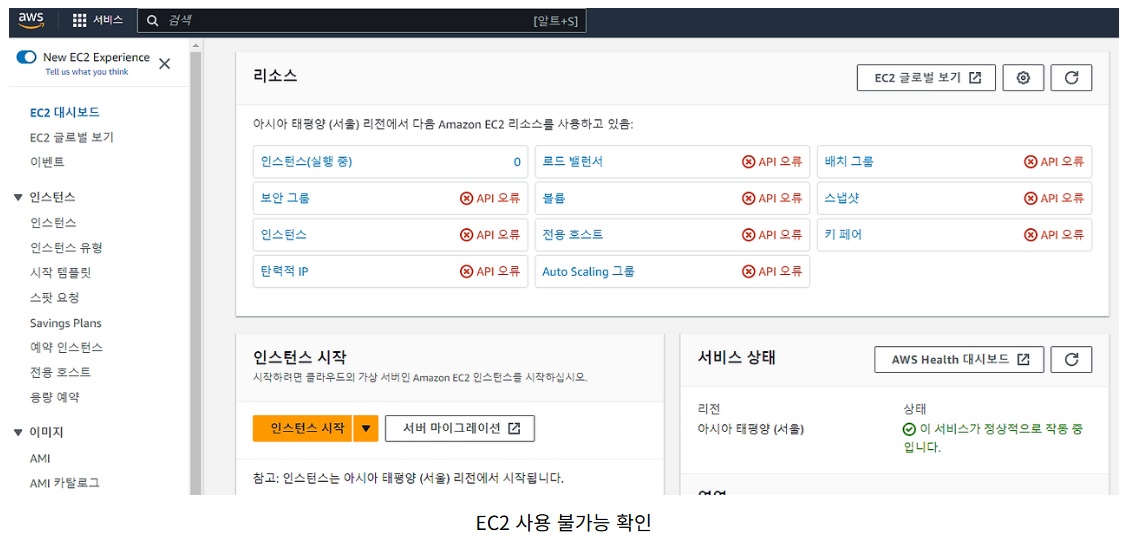Image resolution: width=1124 pixels, height=540 pixels.
Task: Click API 오류 icon beside Auto Scaling 그룹
Action: (x=748, y=272)
